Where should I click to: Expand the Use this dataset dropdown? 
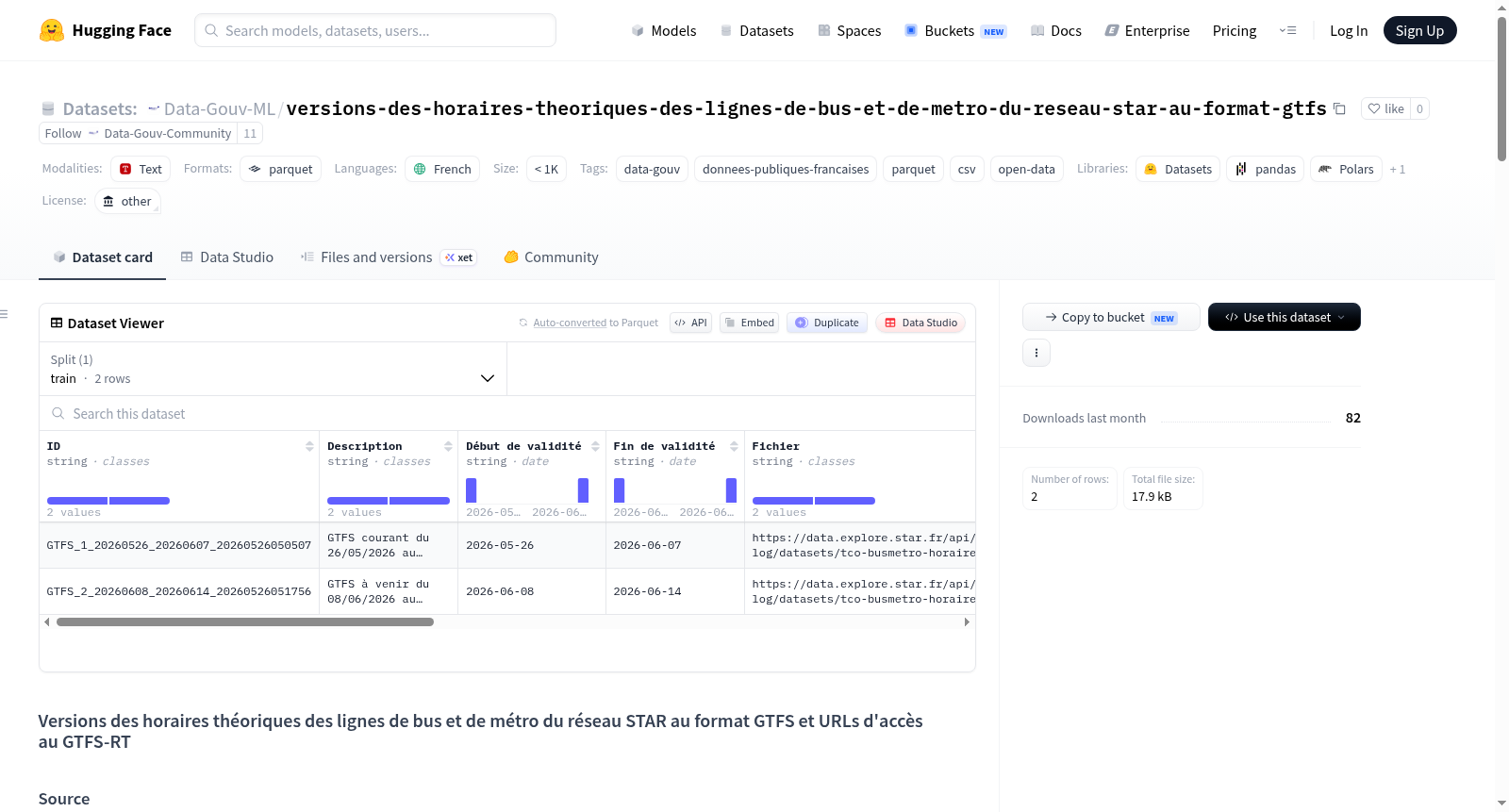click(1285, 317)
